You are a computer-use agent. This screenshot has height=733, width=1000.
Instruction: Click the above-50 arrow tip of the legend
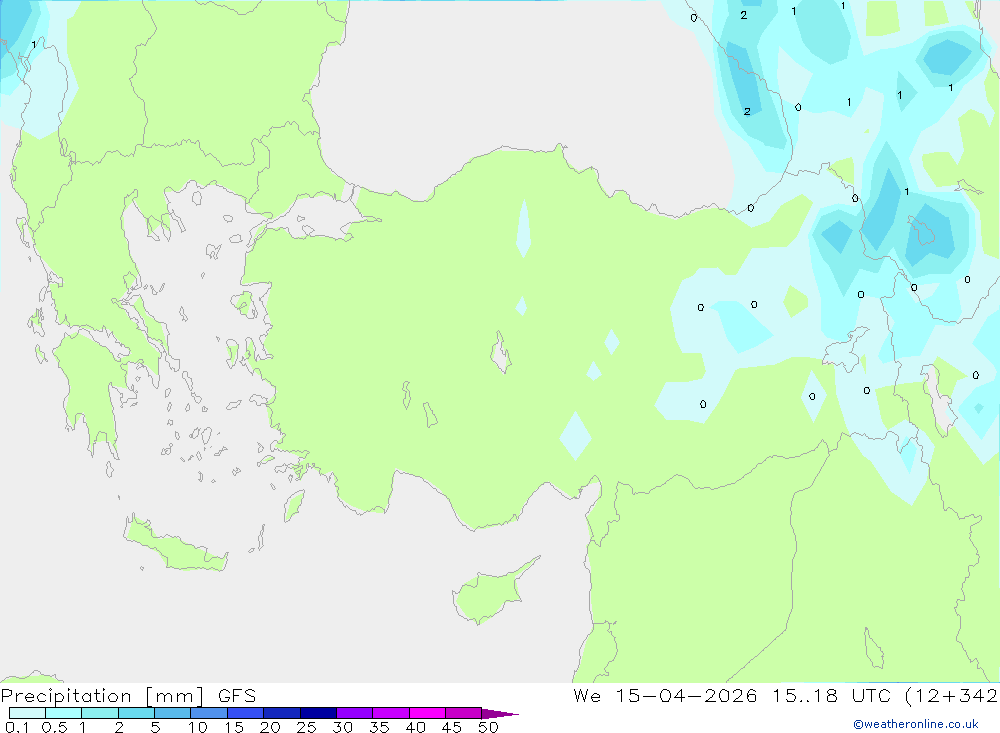tap(500, 713)
